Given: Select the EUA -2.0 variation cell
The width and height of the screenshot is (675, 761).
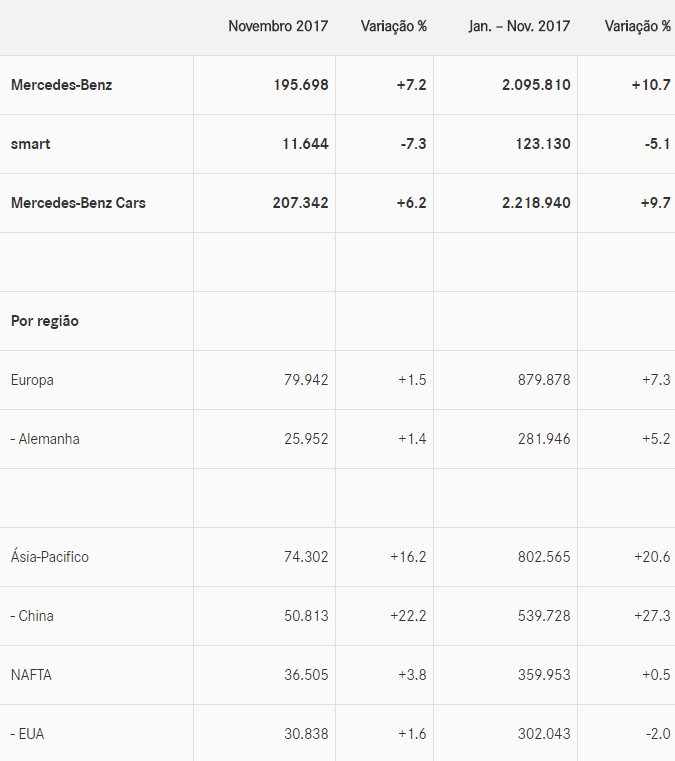Looking at the screenshot, I should [x=656, y=734].
